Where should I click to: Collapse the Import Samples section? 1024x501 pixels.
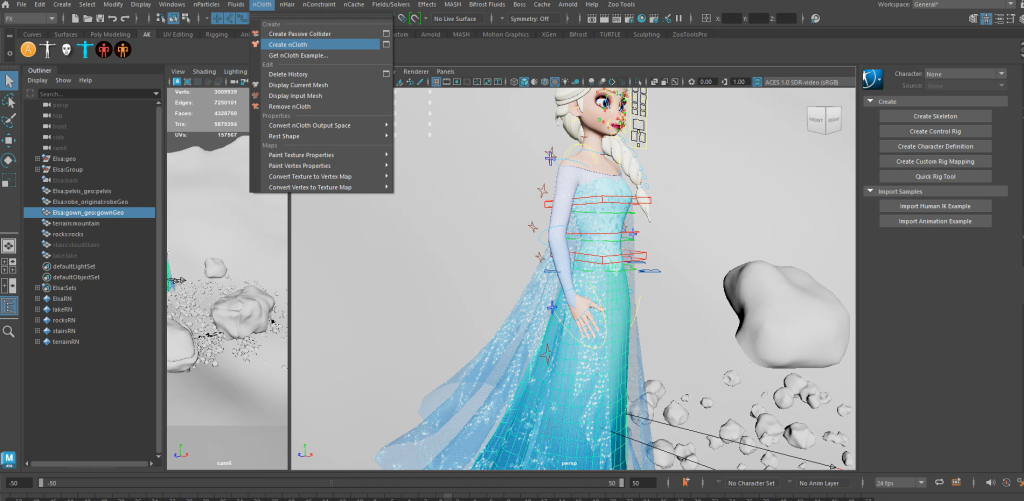click(871, 191)
